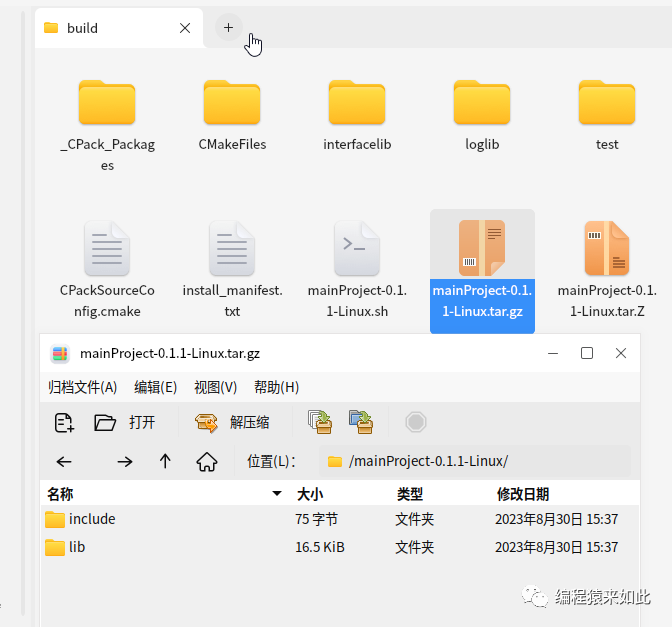
Task: Click the 解压缩 extract button
Action: tap(232, 423)
